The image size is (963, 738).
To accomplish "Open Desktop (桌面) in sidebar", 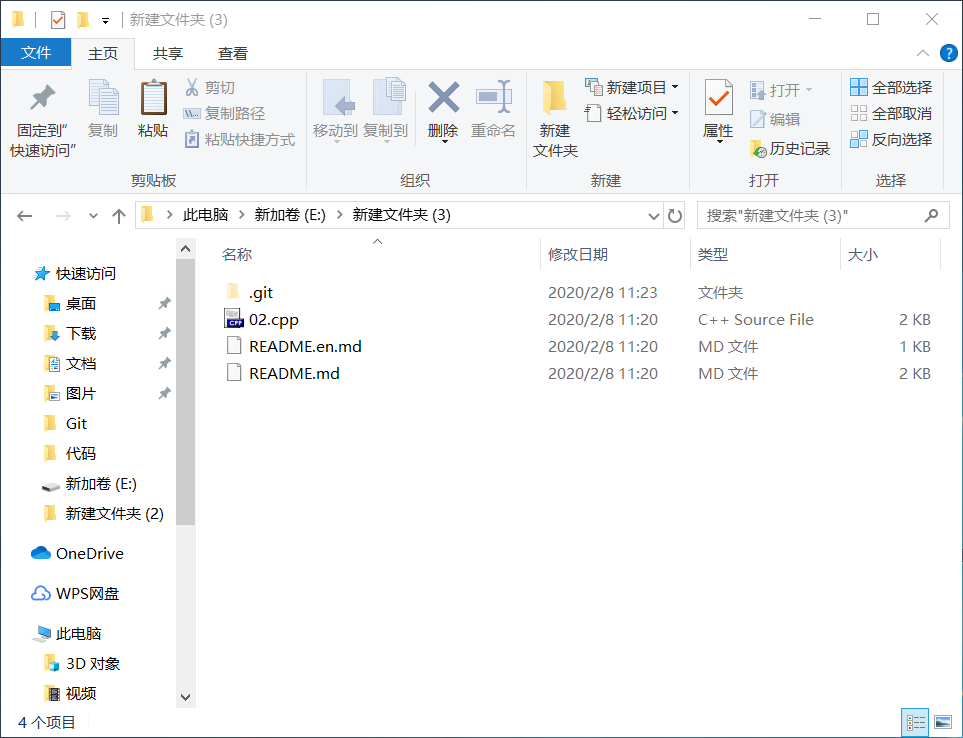I will (71, 303).
